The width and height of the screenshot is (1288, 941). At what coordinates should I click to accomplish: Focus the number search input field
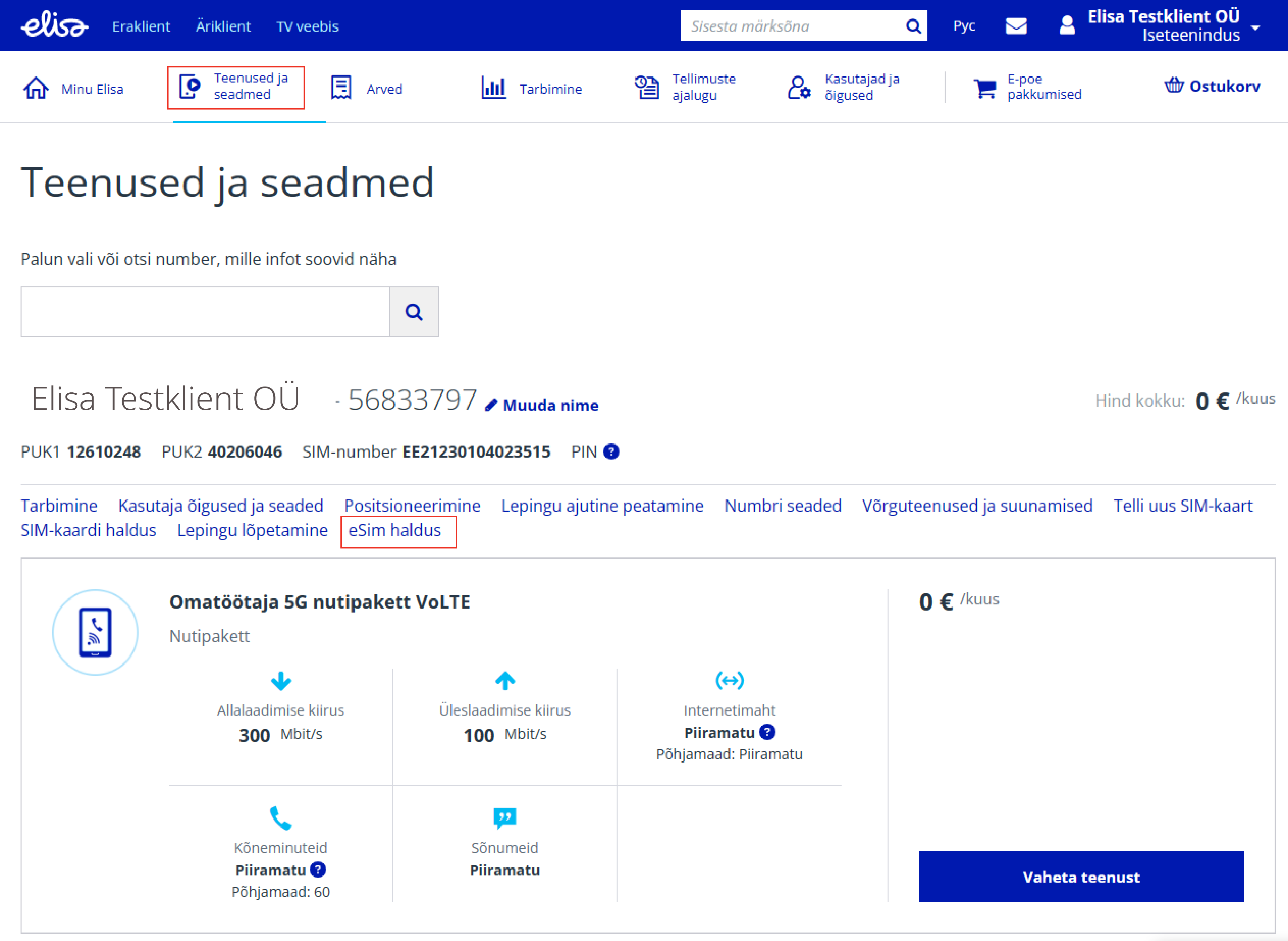coord(205,312)
